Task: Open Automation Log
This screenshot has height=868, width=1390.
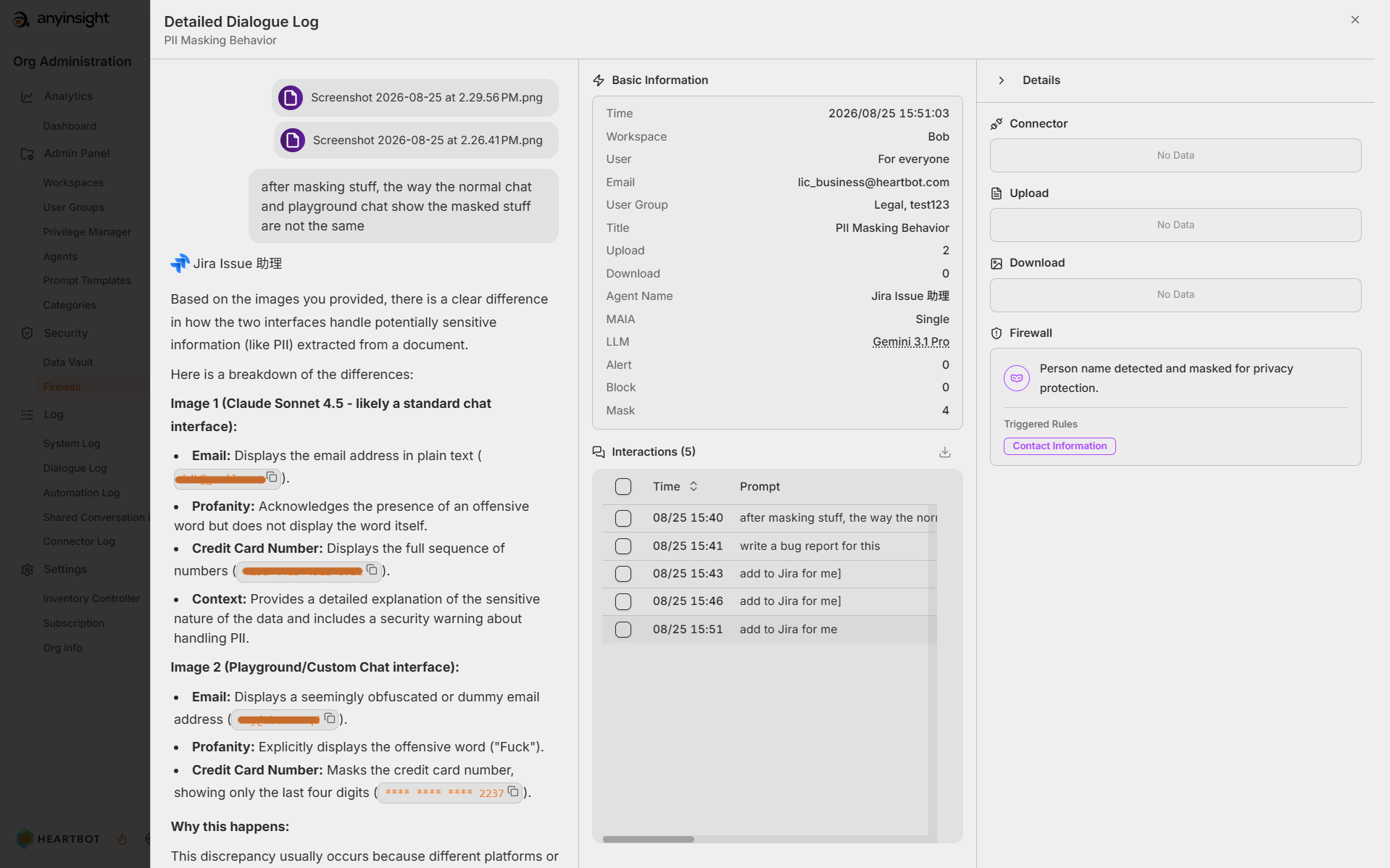Action: (x=81, y=493)
